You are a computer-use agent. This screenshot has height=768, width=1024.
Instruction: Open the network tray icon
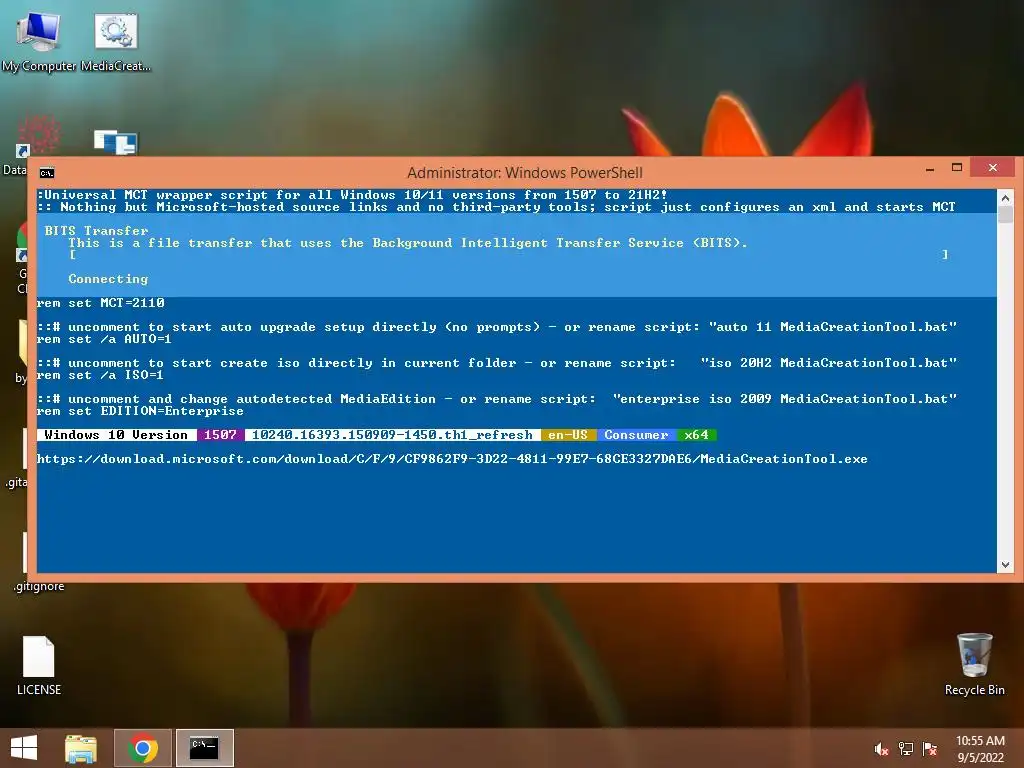(906, 749)
